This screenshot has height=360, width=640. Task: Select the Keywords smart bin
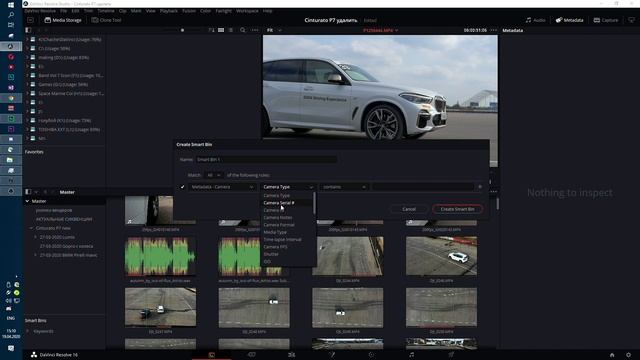point(43,331)
